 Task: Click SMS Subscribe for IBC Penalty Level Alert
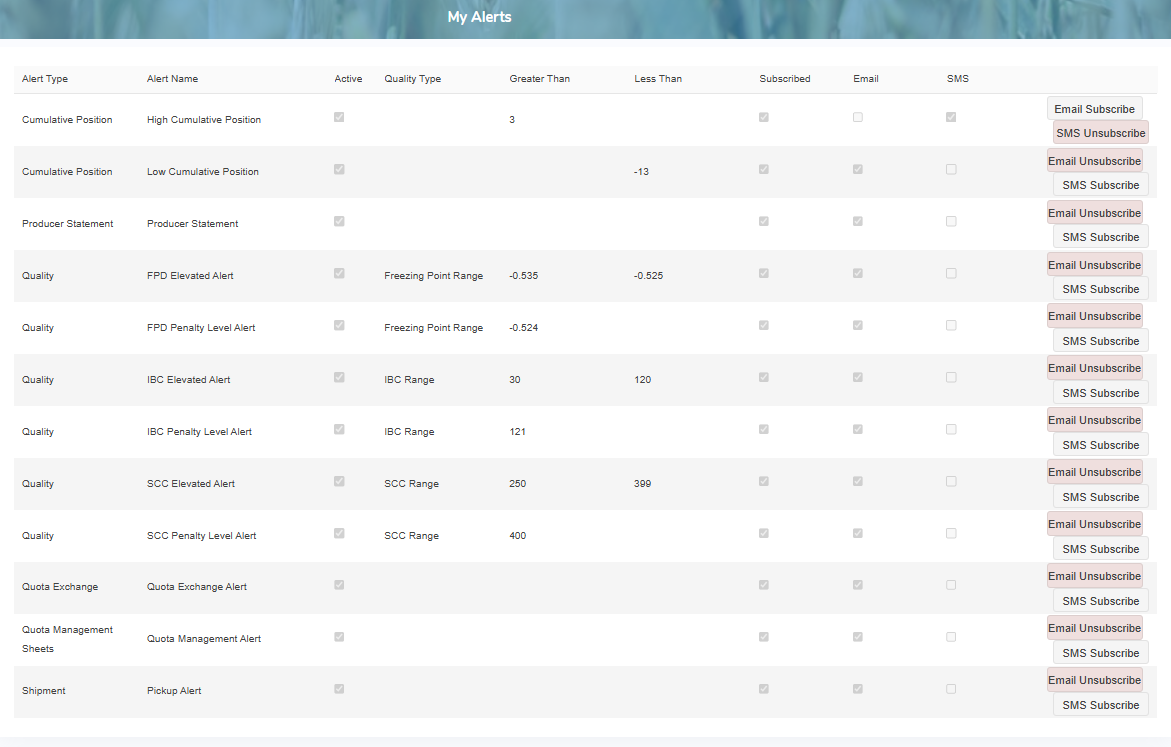pos(1100,444)
